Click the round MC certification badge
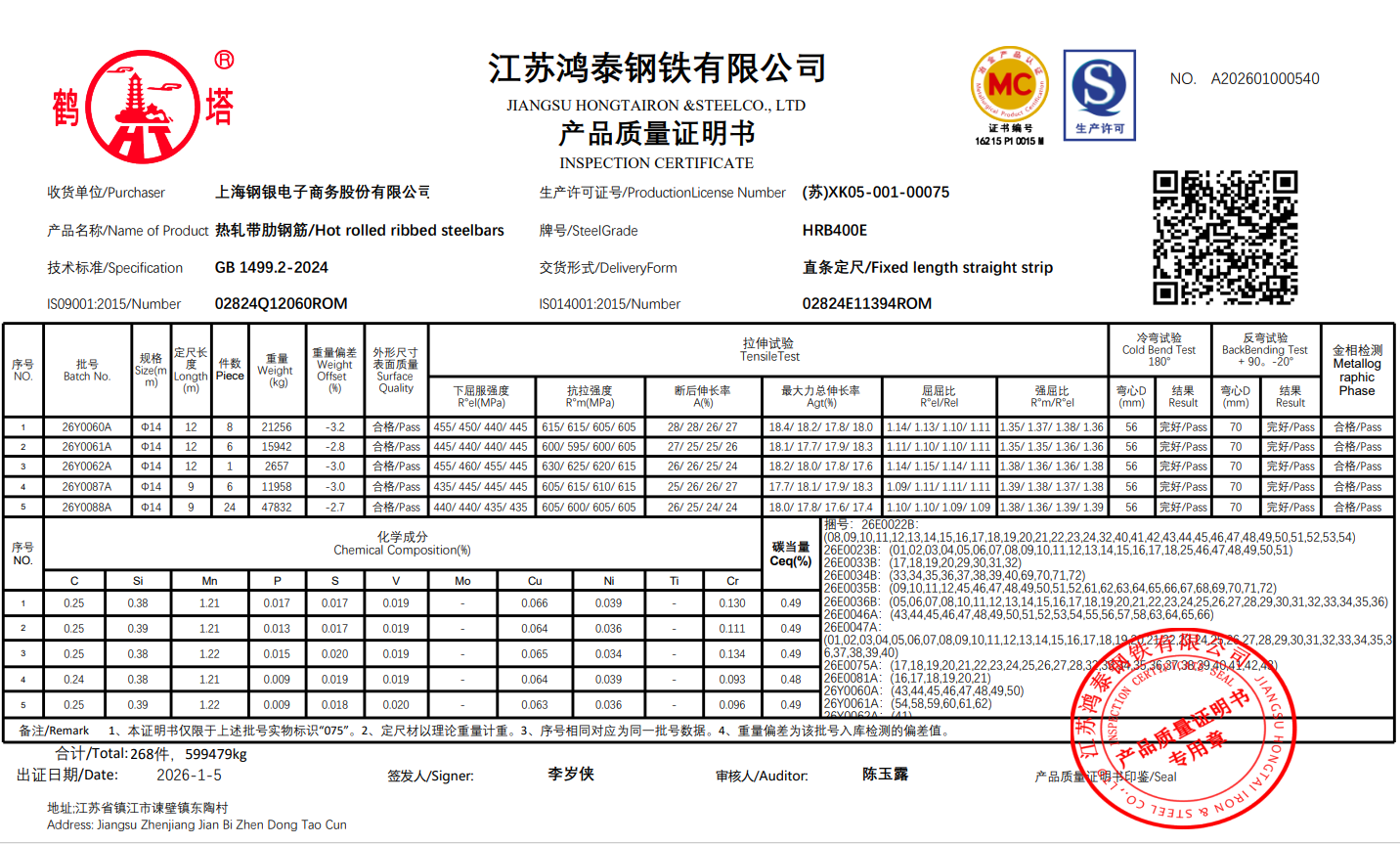1400x844 pixels. tap(1009, 86)
